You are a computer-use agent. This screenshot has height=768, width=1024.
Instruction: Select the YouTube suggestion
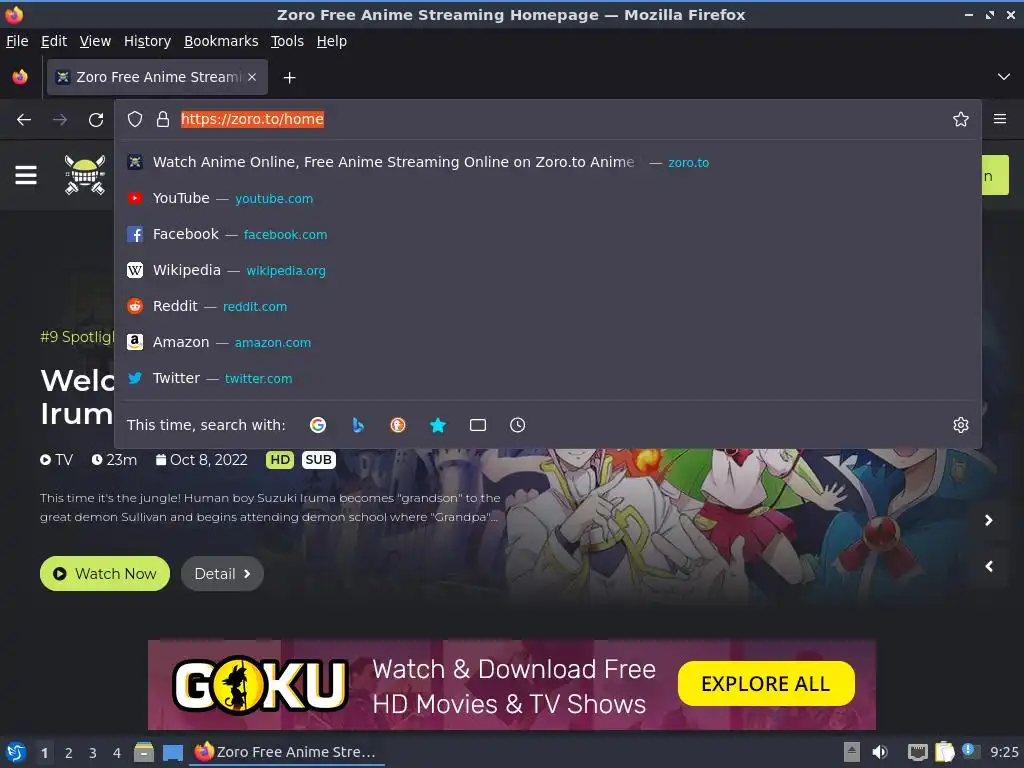pos(547,198)
